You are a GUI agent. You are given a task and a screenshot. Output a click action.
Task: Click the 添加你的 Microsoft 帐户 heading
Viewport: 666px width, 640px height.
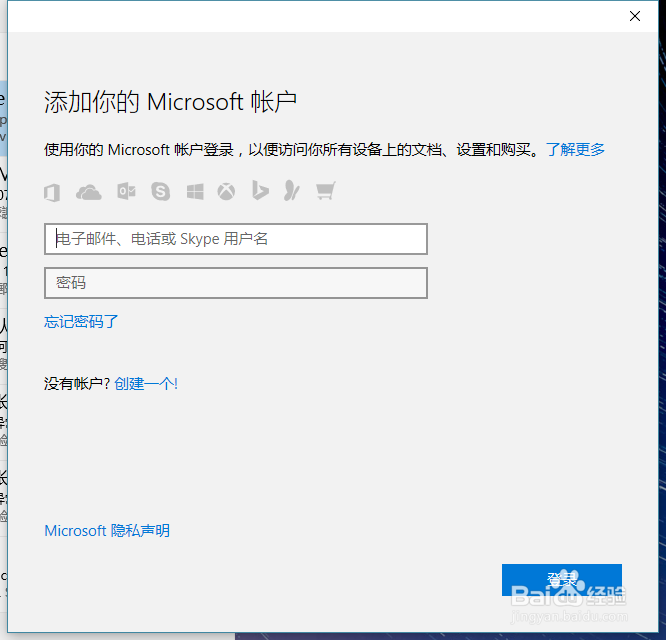point(170,102)
